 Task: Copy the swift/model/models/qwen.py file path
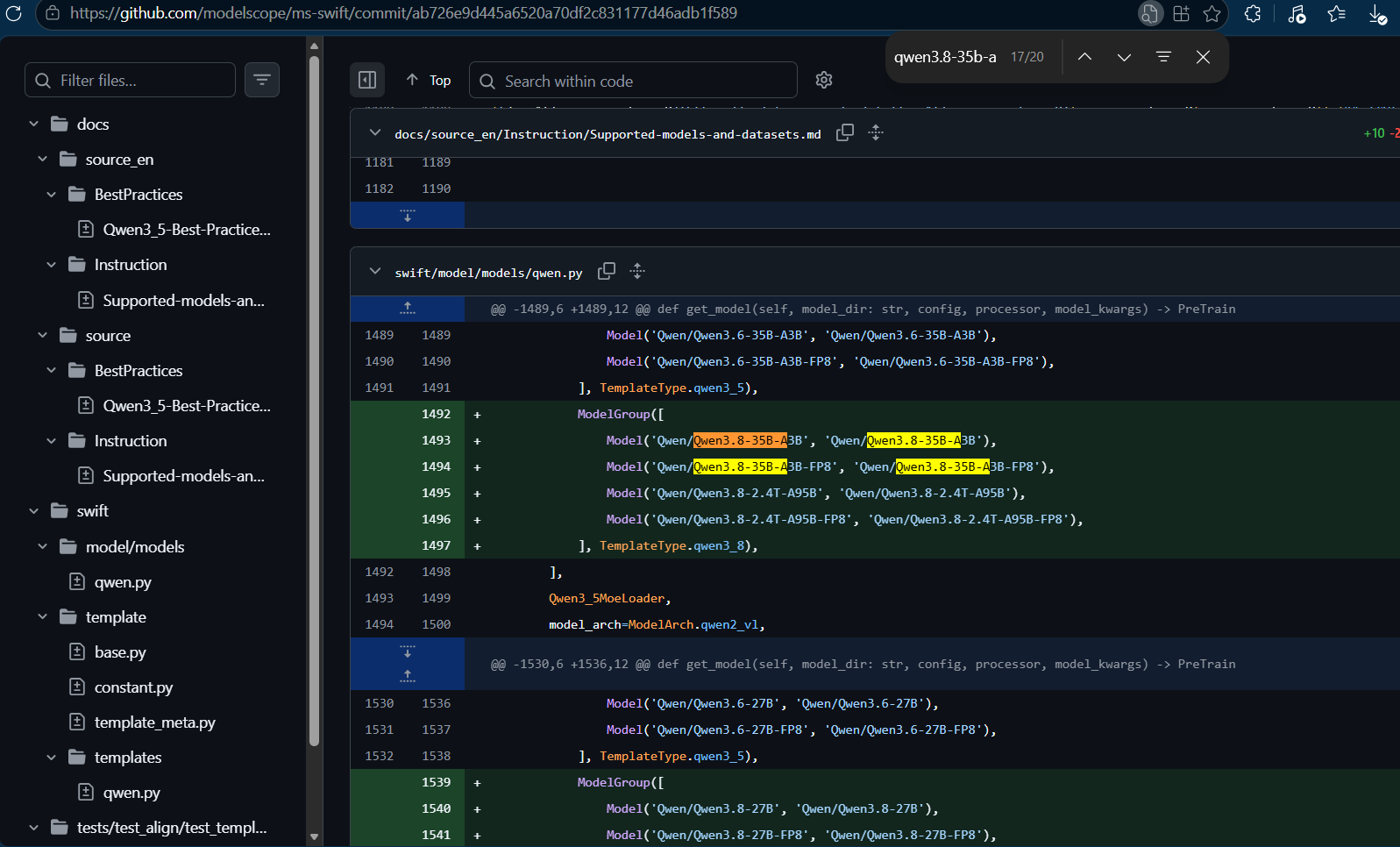point(607,271)
